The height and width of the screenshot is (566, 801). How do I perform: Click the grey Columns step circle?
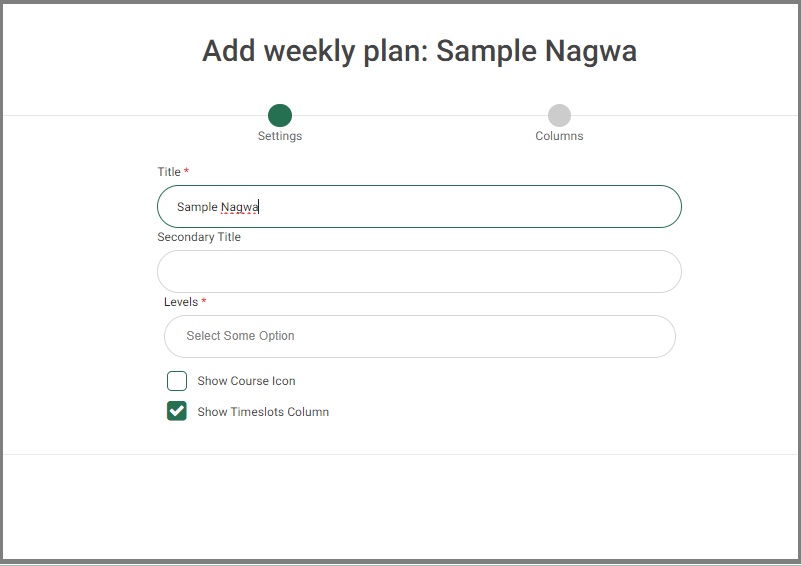click(x=559, y=115)
